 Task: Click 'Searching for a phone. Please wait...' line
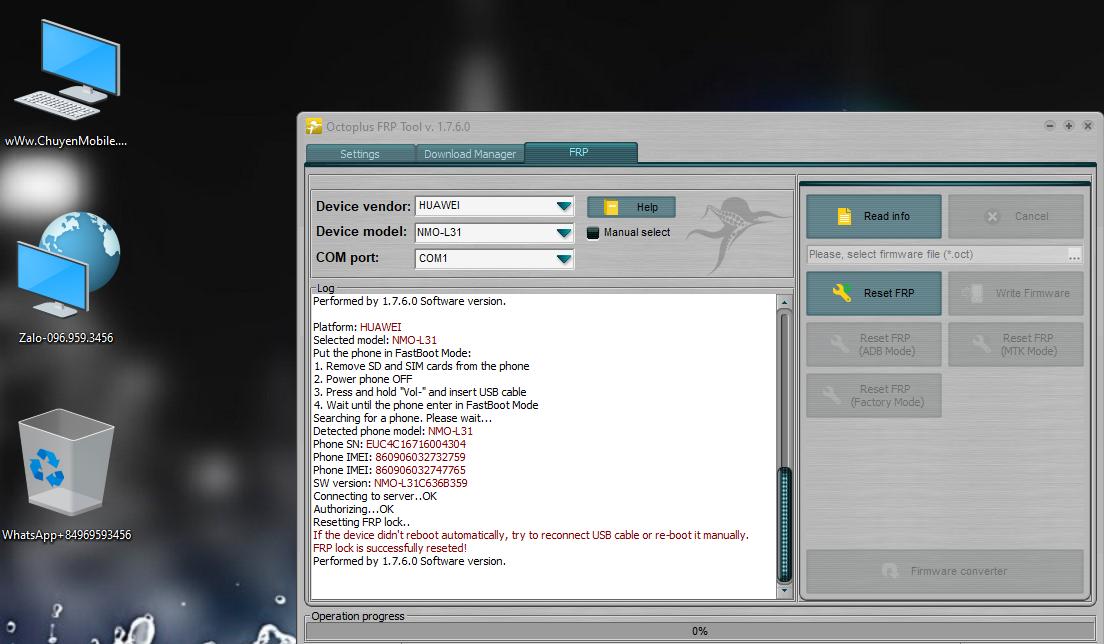[x=403, y=418]
